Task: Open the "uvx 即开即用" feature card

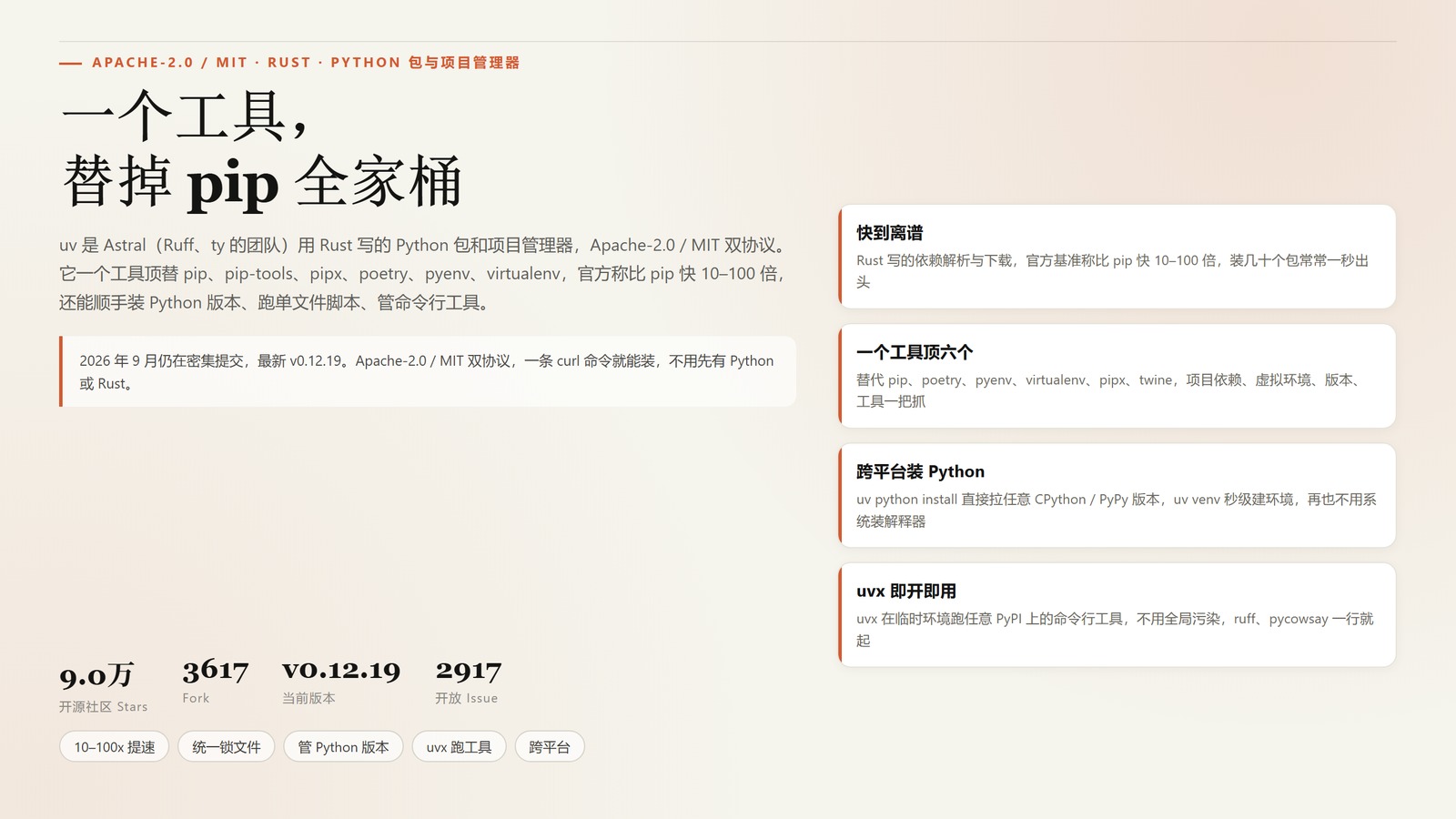Action: 1117,614
